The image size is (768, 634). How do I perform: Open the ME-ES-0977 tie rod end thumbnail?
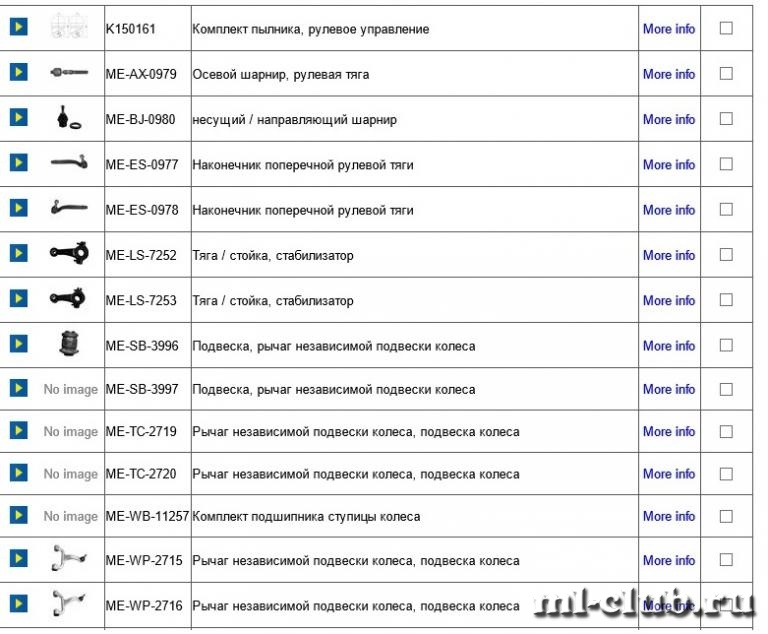[69, 161]
